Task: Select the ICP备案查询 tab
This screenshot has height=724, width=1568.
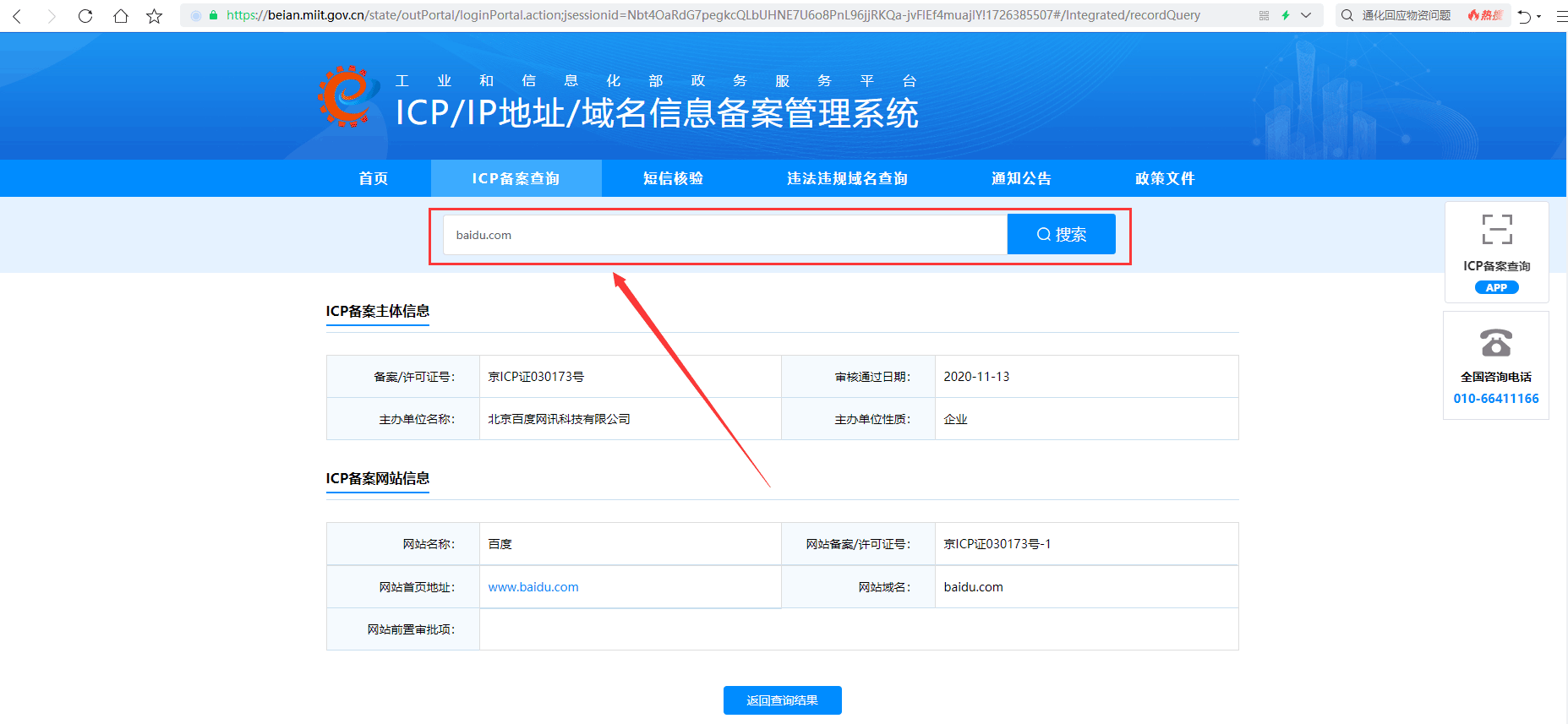Action: click(516, 178)
